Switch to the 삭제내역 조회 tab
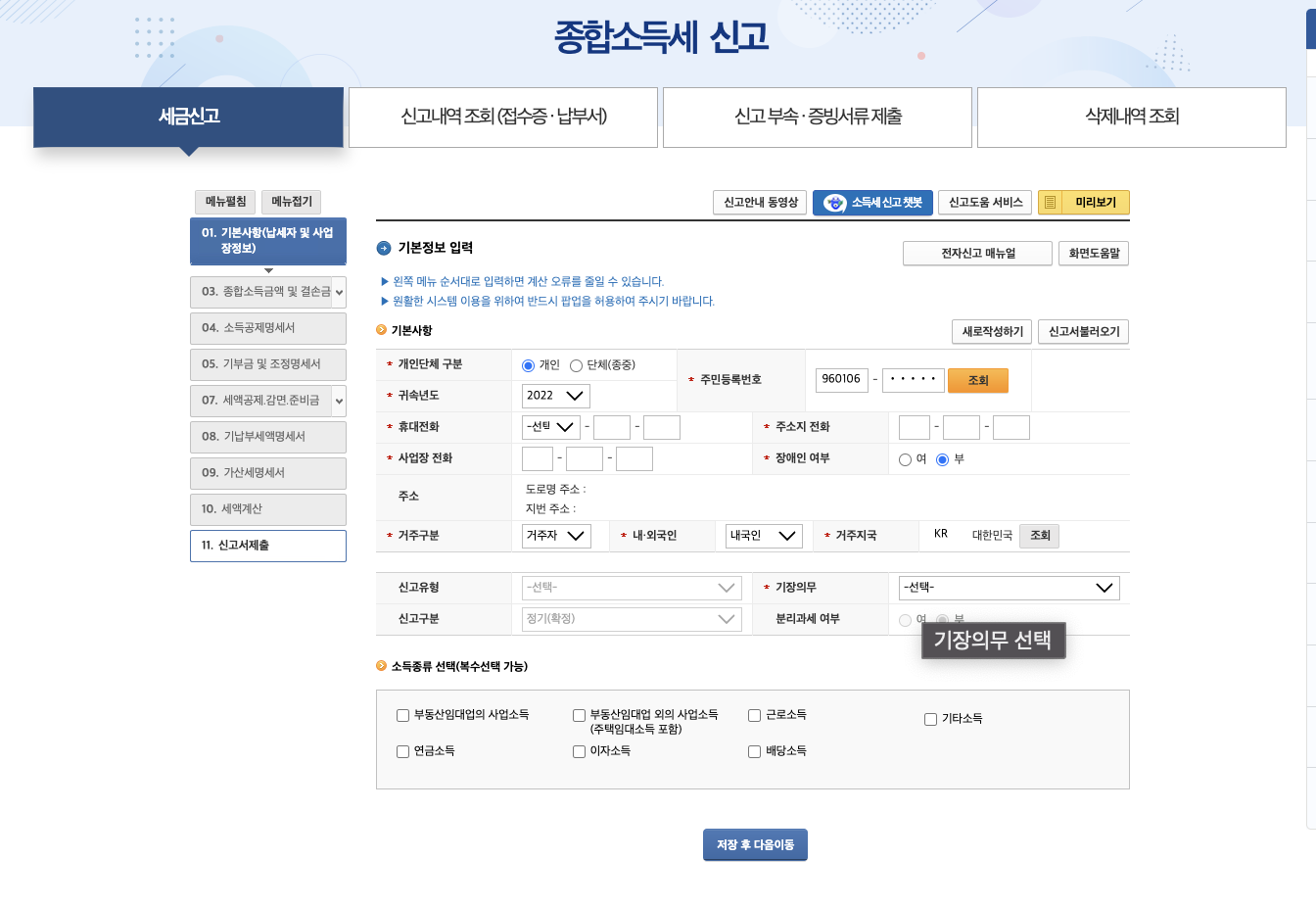1316x907 pixels. [1131, 117]
